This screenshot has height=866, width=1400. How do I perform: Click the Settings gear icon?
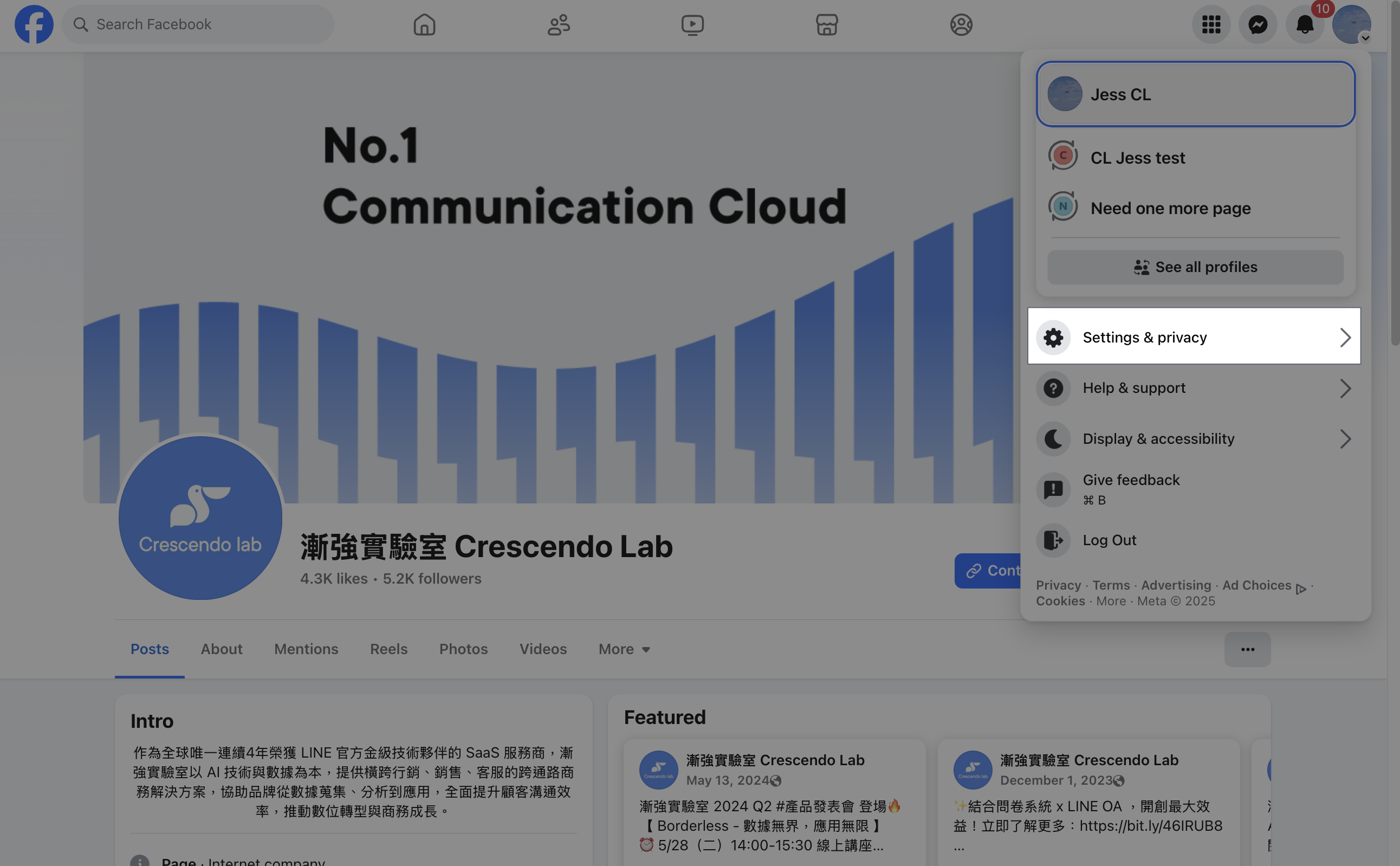tap(1053, 338)
